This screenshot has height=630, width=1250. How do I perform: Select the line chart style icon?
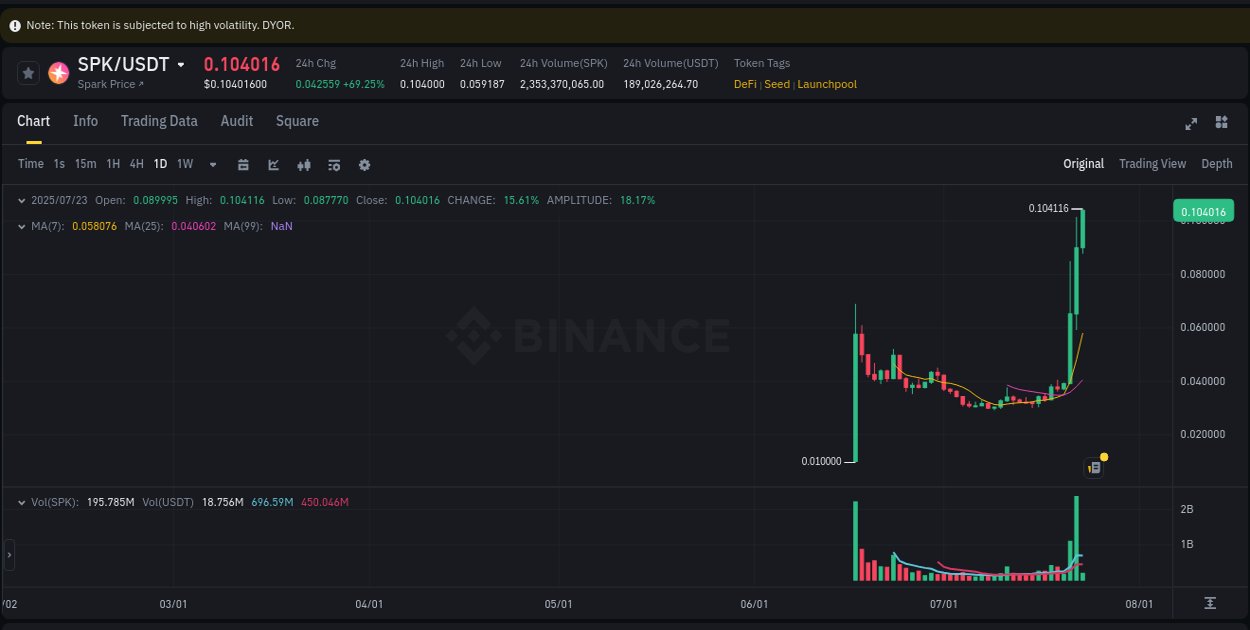[x=273, y=164]
